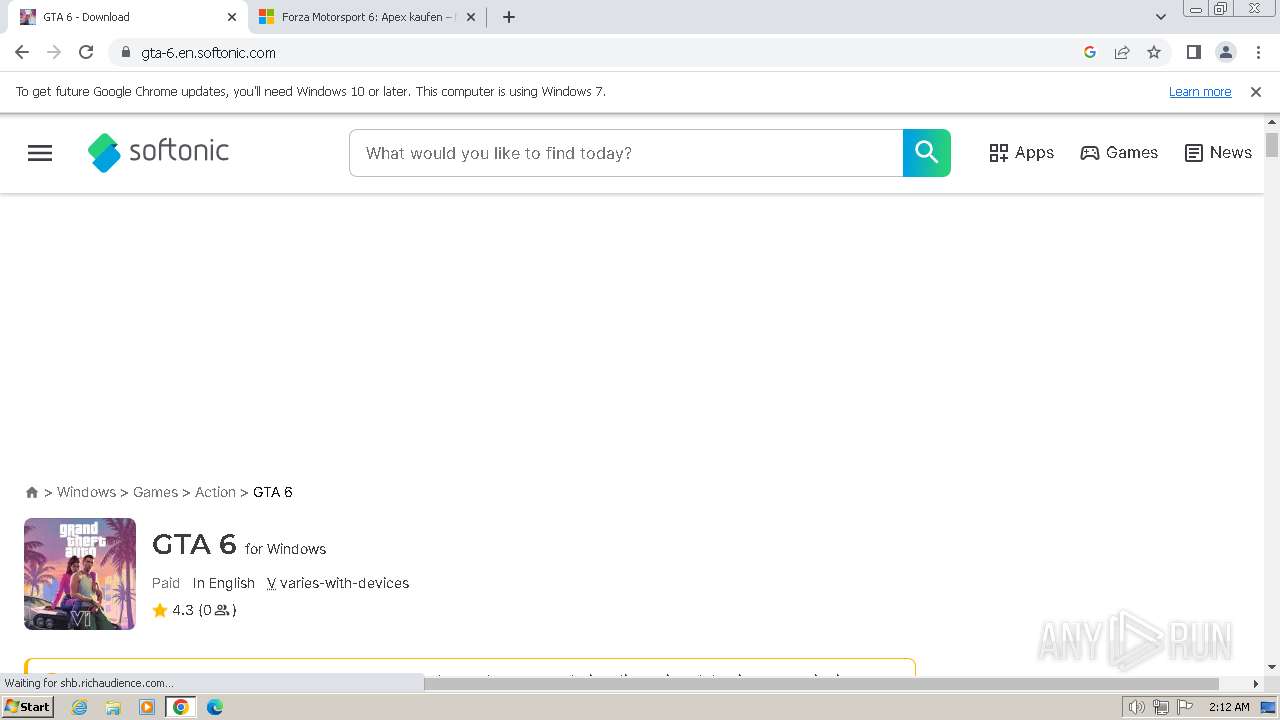1280x720 pixels.
Task: Click the Action Center flag icon
Action: point(1185,707)
